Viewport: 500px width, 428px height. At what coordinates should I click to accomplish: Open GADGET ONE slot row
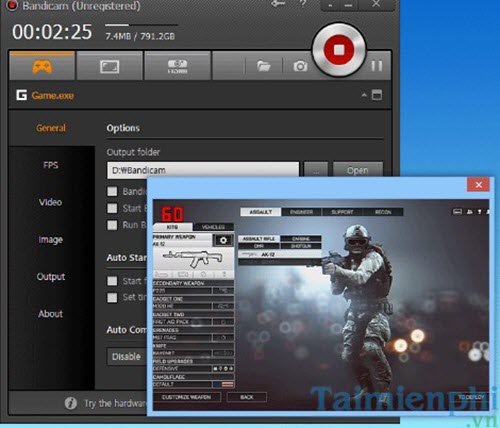click(193, 302)
